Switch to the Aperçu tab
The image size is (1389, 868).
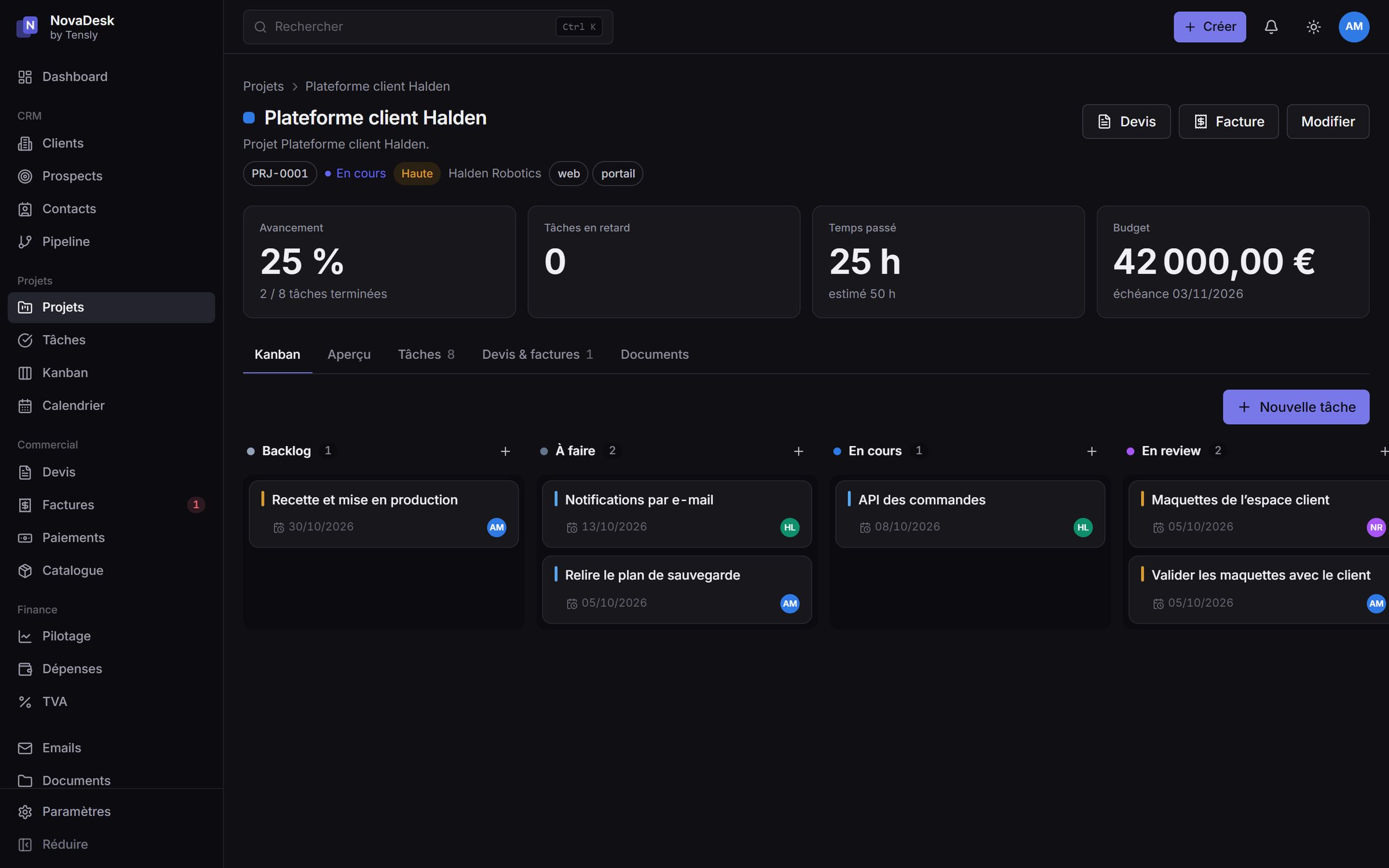click(x=349, y=355)
